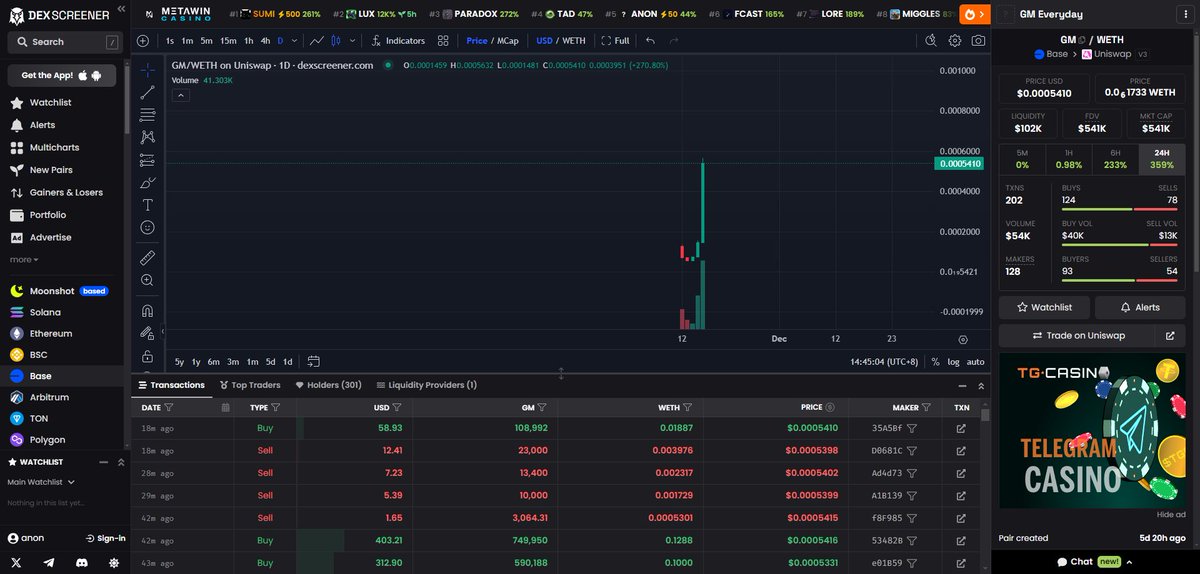Open the candlestick chart type selector

point(336,41)
